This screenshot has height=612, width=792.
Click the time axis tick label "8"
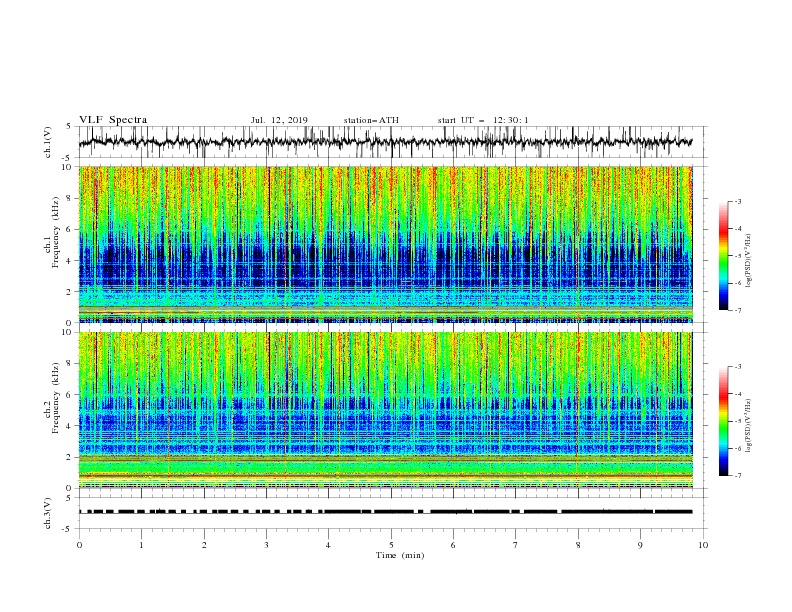578,545
